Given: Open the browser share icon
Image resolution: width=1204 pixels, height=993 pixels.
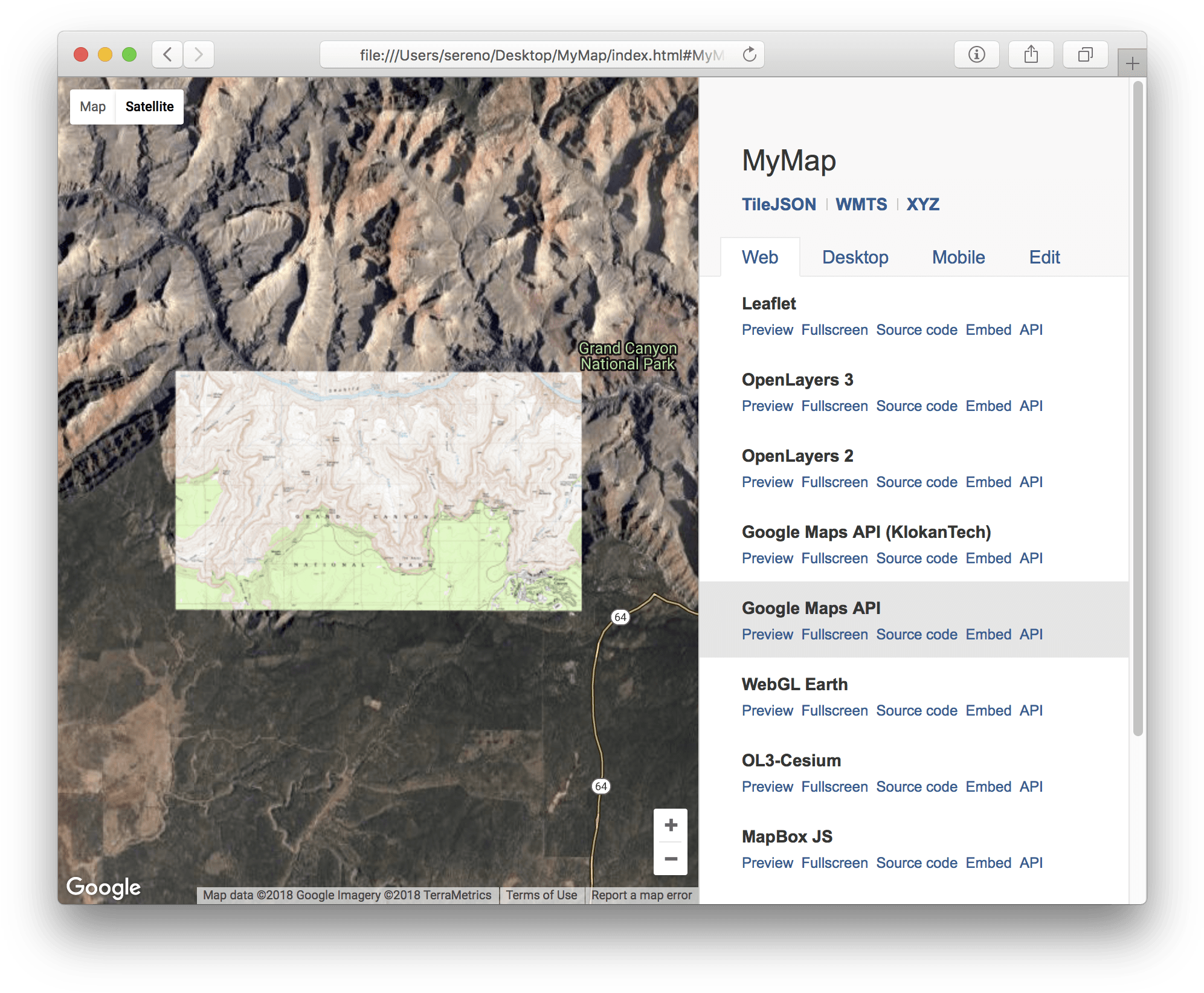Looking at the screenshot, I should [x=1031, y=54].
